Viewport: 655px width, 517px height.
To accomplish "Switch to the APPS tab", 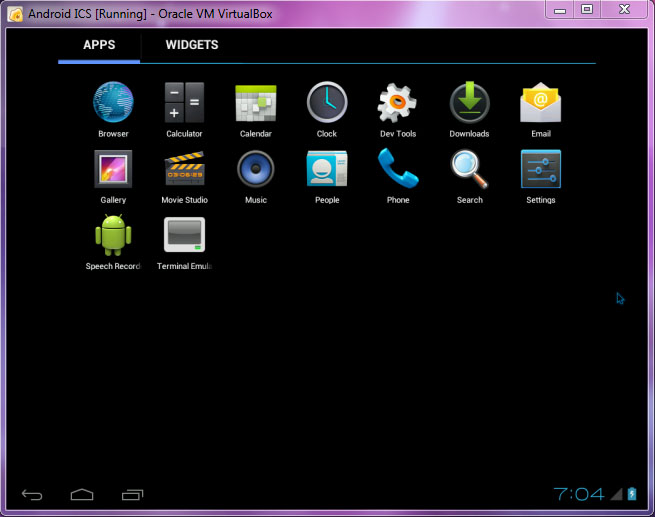I will (99, 45).
